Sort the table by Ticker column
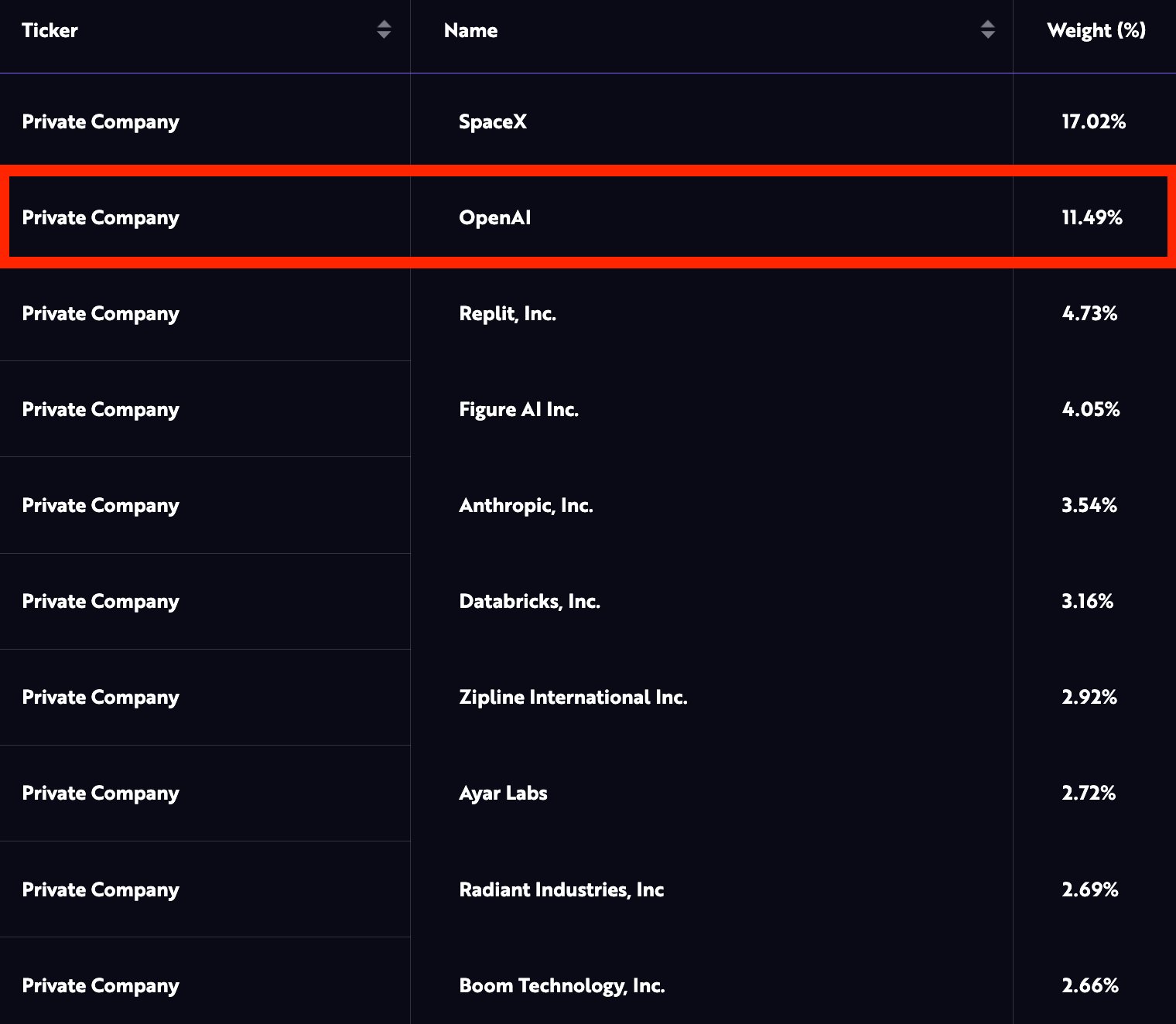 (49, 31)
